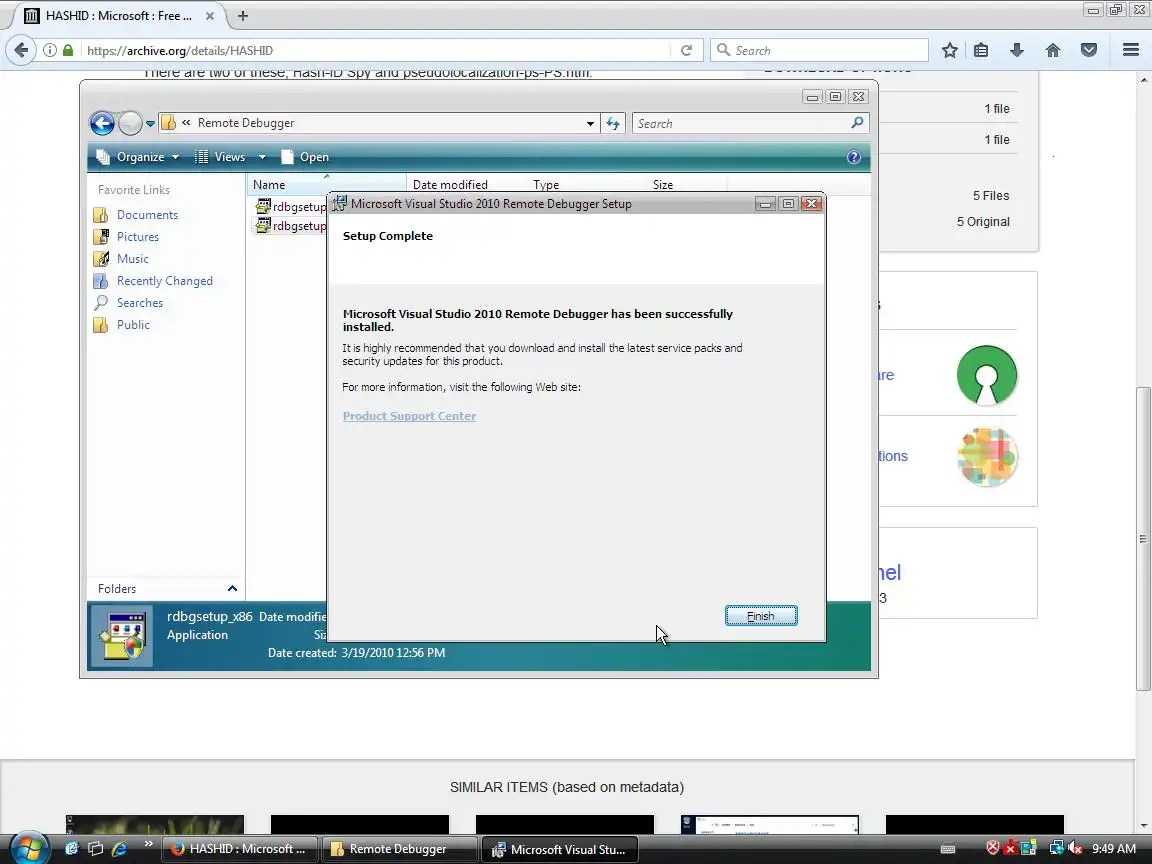The height and width of the screenshot is (864, 1152).
Task: Select the second rdbgsetup file
Action: [291, 226]
